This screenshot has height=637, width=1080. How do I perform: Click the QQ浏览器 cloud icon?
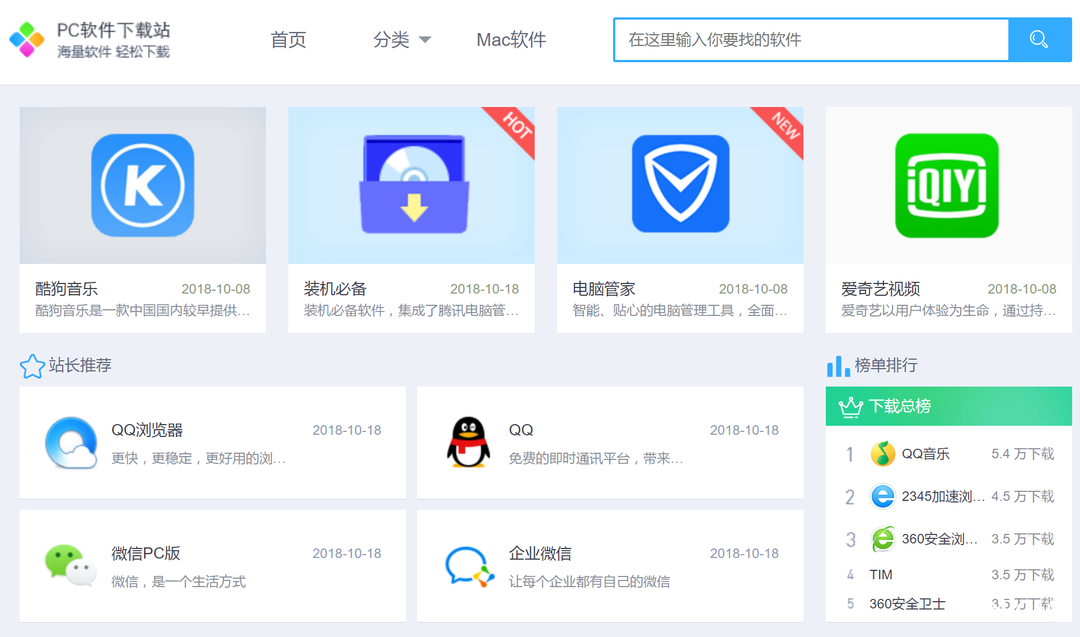[x=71, y=443]
